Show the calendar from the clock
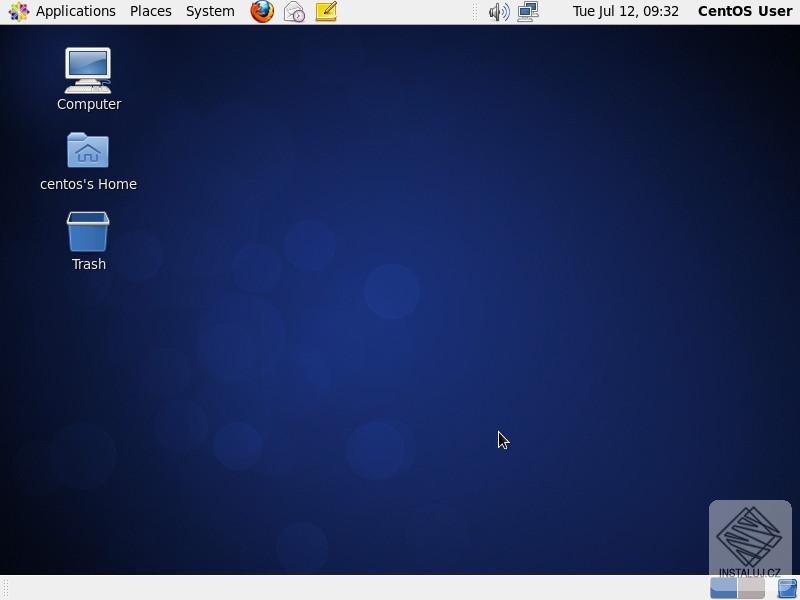800x600 pixels. (626, 11)
